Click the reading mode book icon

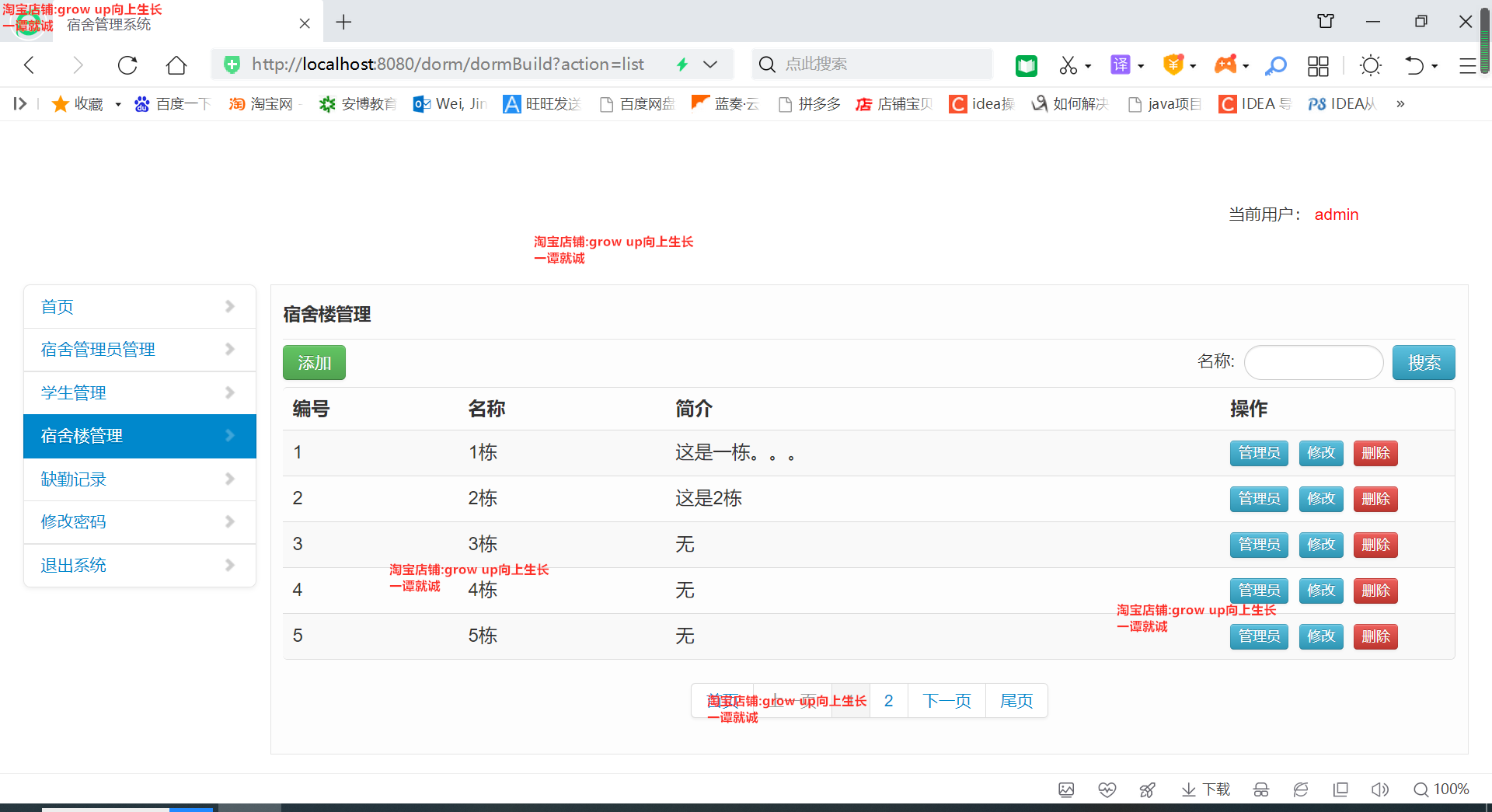1026,65
